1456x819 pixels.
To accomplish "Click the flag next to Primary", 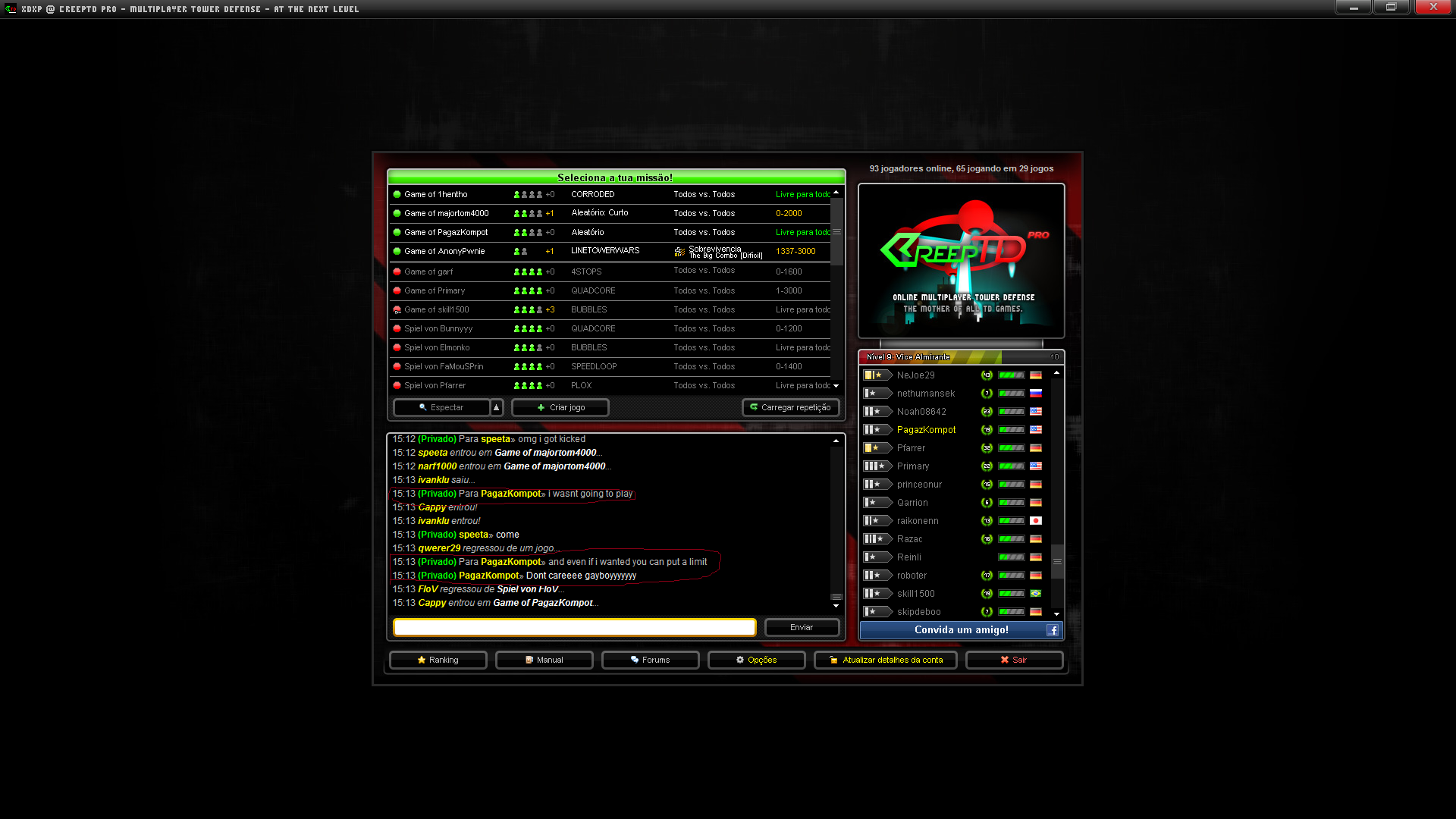I will (1036, 466).
